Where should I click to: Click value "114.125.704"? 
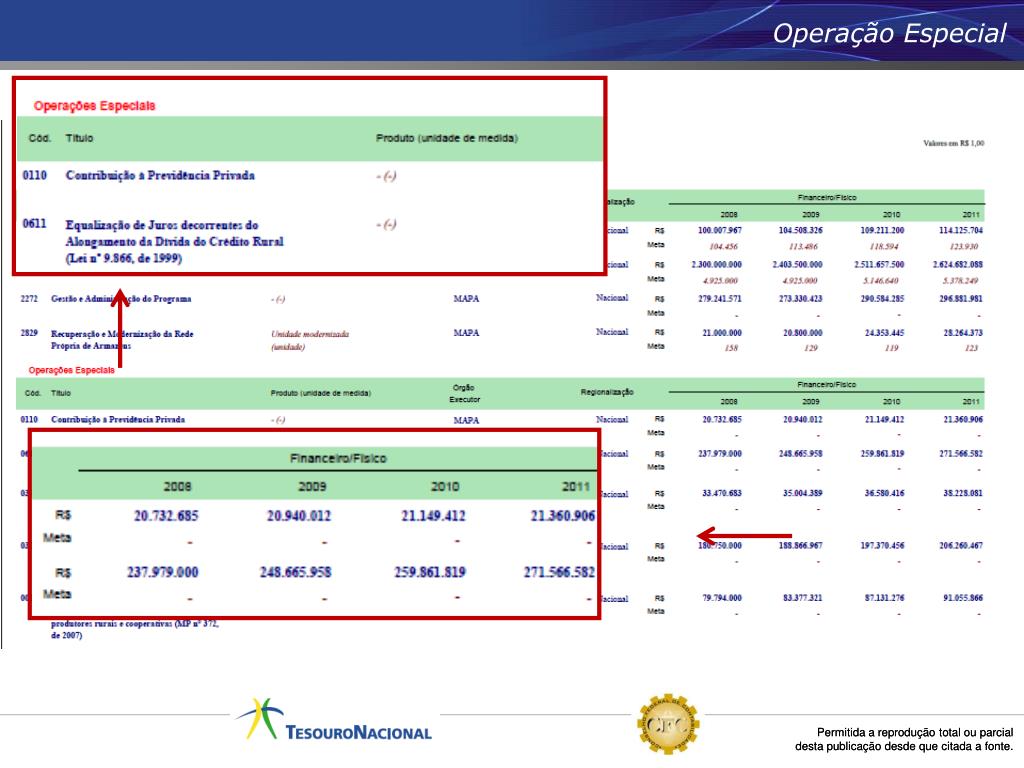coord(961,231)
